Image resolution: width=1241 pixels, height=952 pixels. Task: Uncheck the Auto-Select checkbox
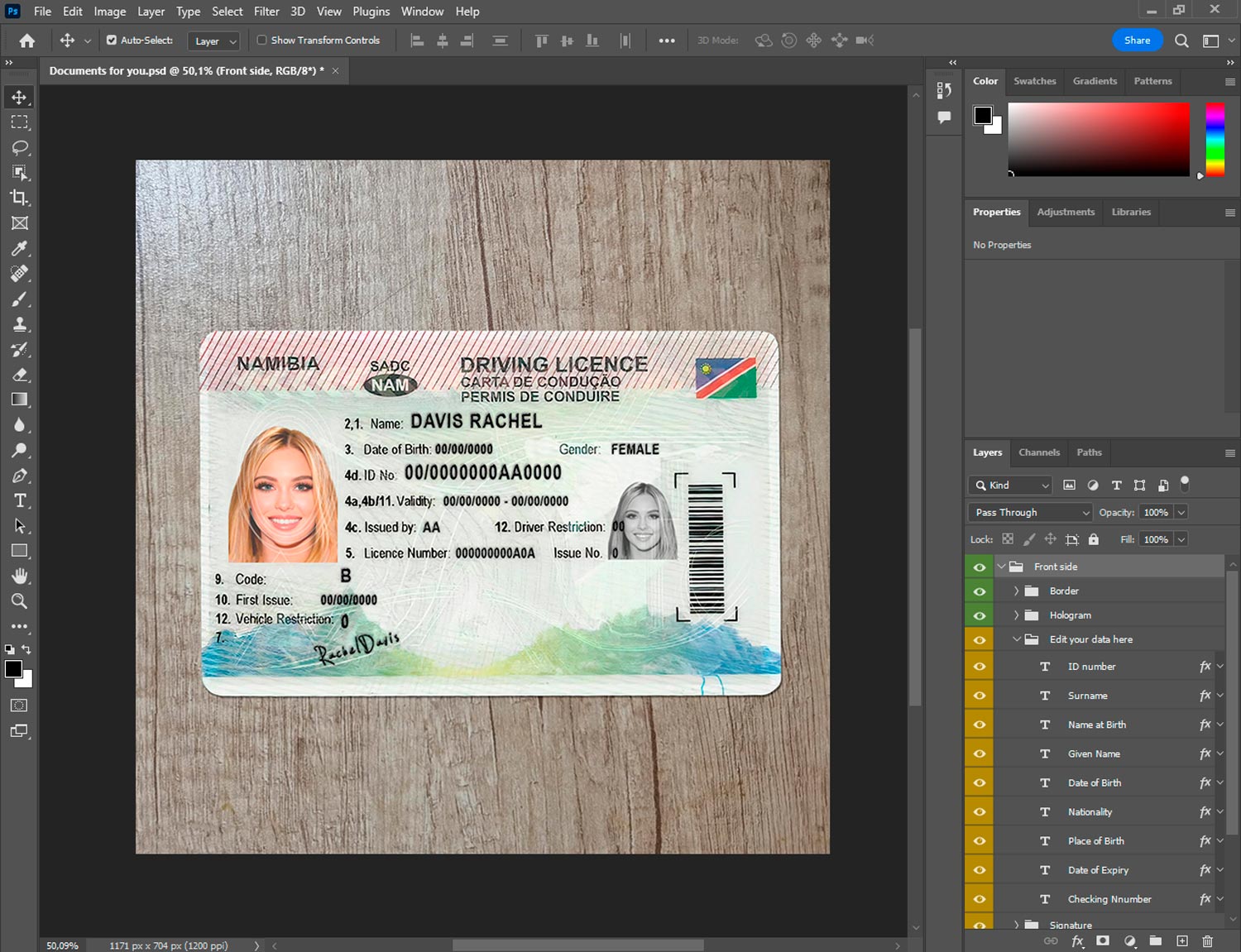(x=112, y=40)
